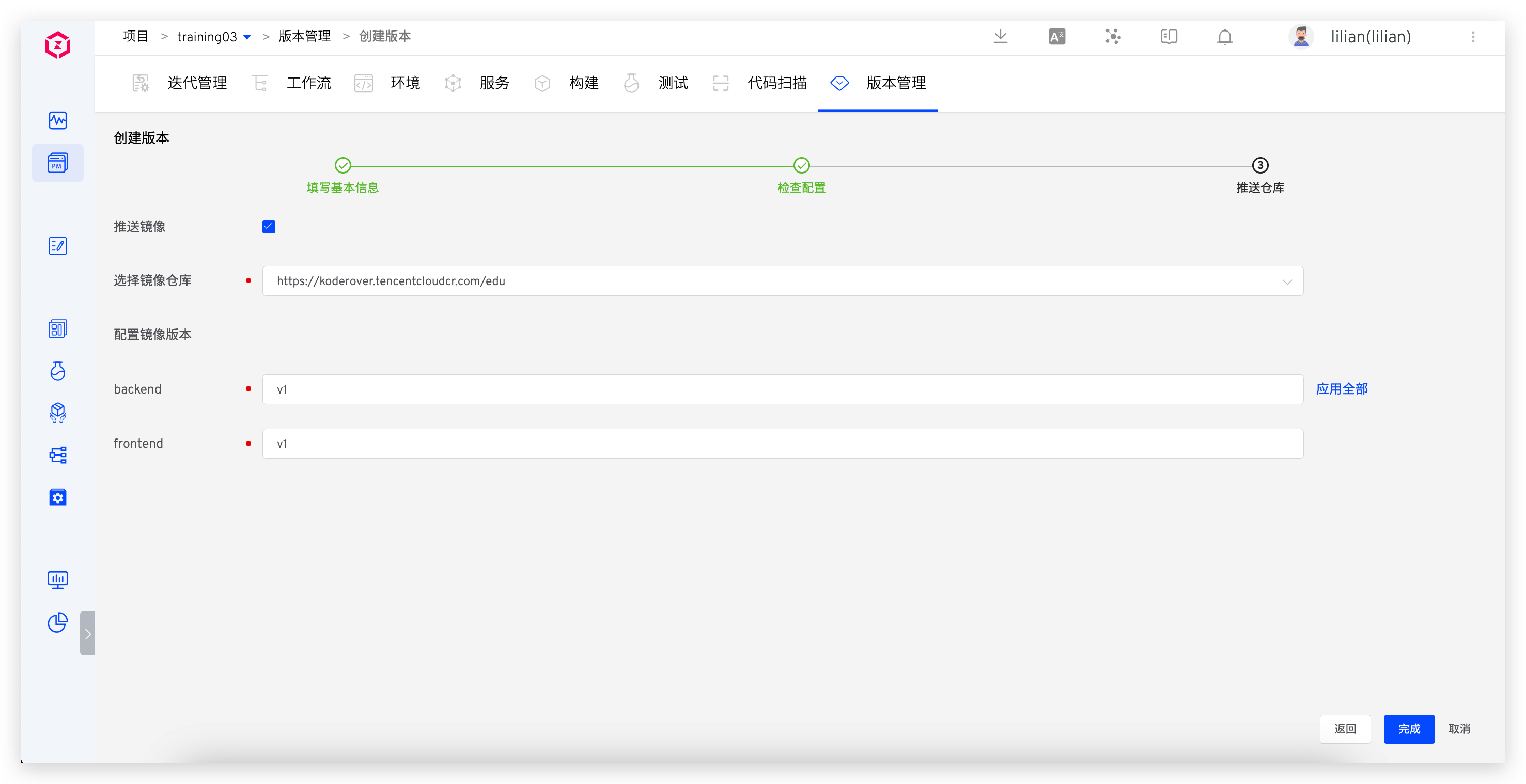1526x784 pixels.
Task: Click the 服务 cube tab icon
Action: [x=453, y=83]
